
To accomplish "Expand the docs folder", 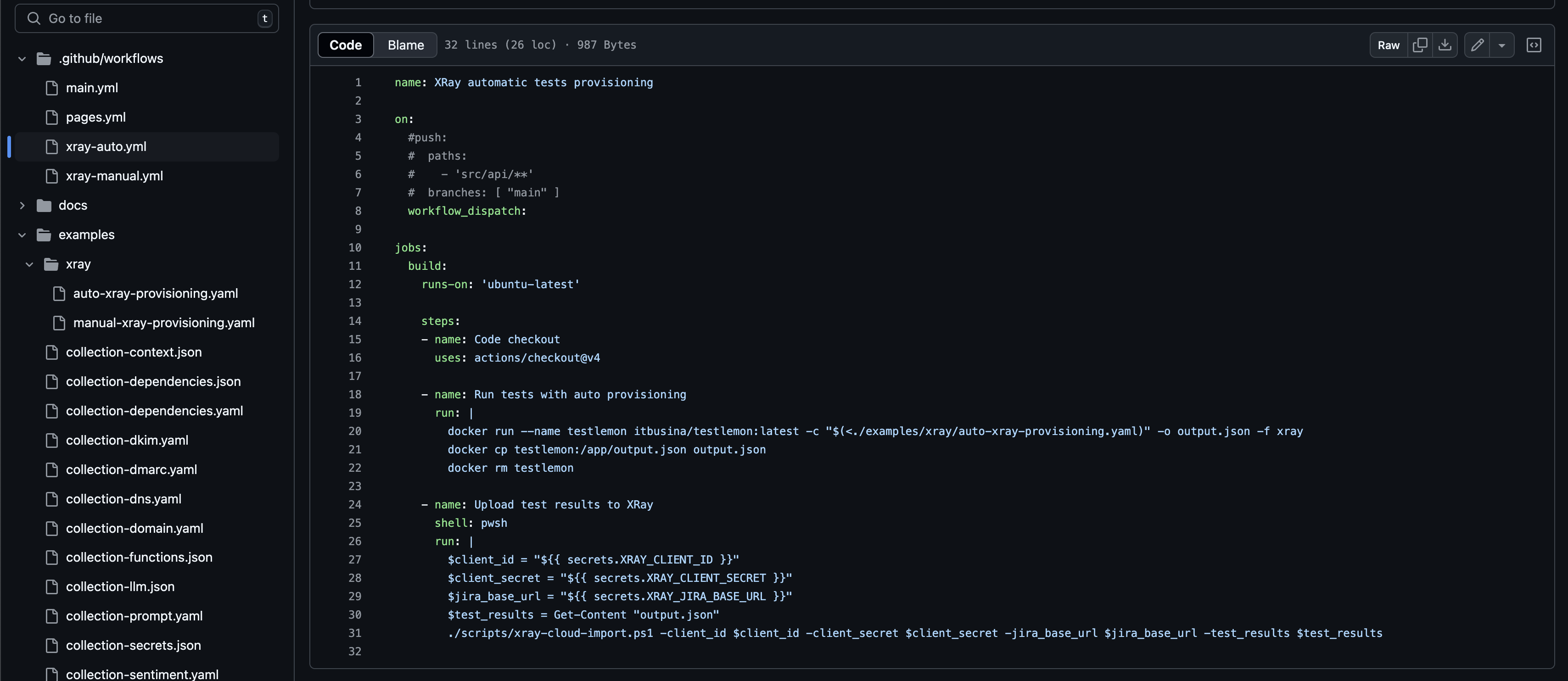I will [22, 205].
